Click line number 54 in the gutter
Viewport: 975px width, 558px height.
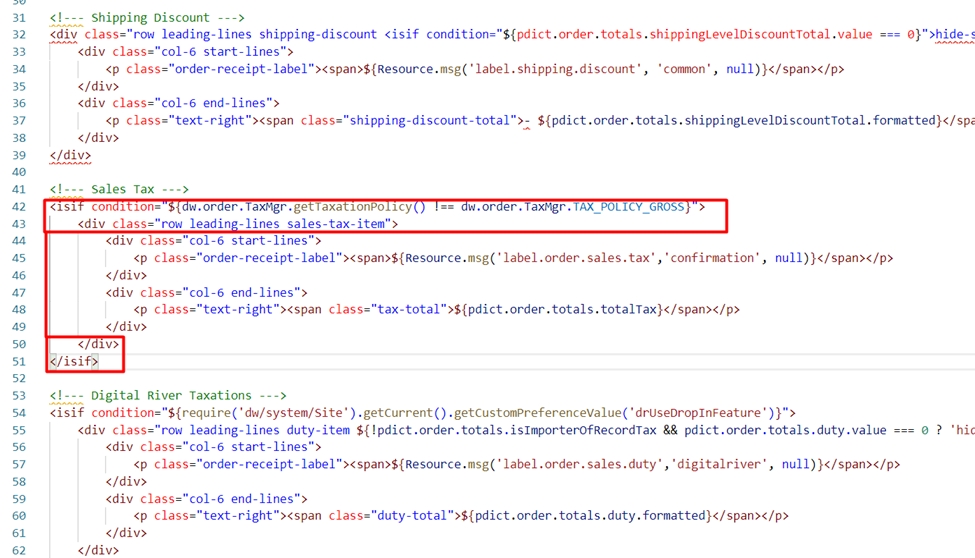point(17,412)
